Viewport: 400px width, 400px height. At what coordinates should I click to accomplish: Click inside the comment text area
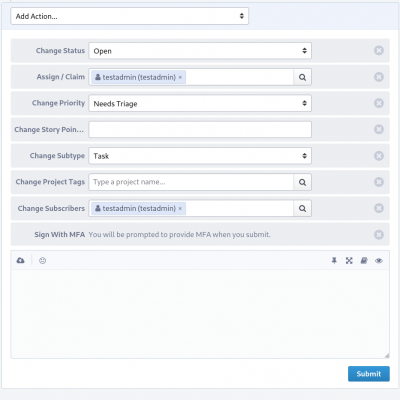pos(200,314)
